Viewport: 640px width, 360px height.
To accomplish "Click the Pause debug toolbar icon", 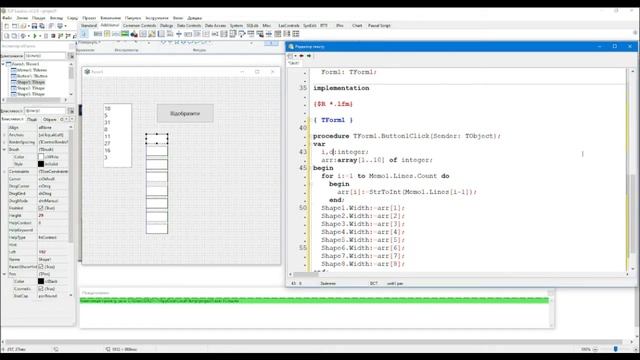I will (46, 36).
